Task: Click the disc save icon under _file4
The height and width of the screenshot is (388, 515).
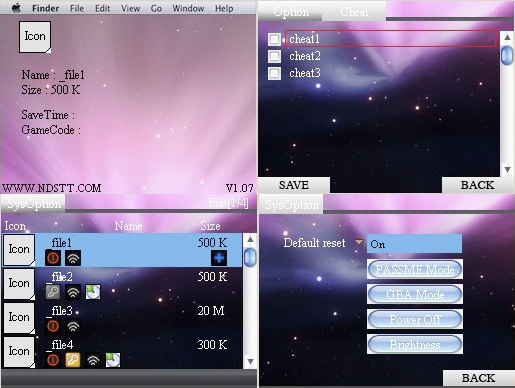Action: click(x=113, y=360)
